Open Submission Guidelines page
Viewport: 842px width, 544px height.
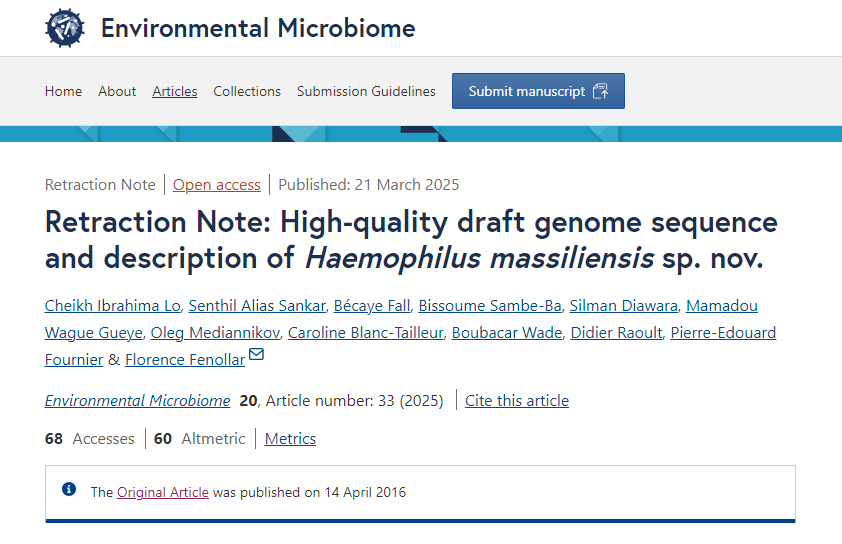366,91
